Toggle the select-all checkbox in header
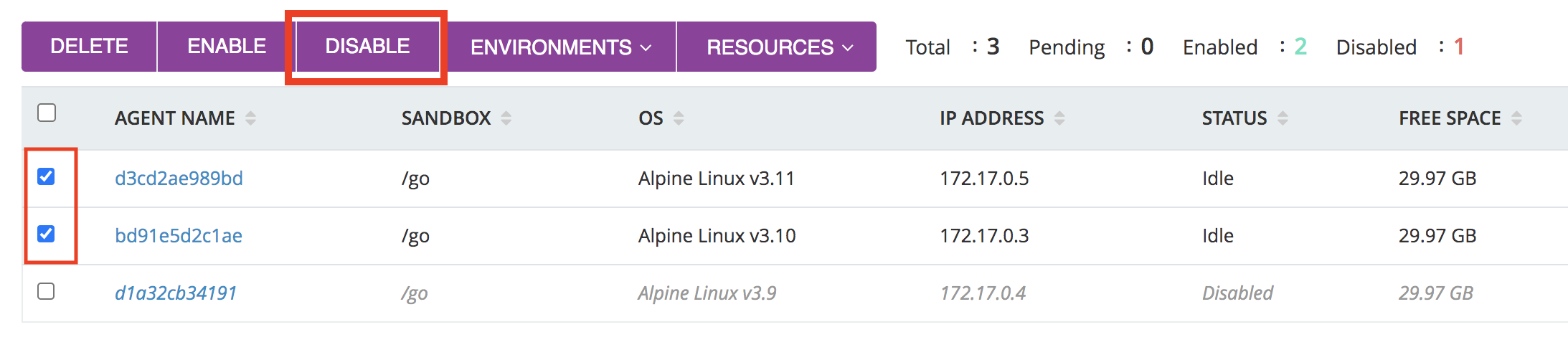Screen dimensions: 1568x360 point(47,113)
